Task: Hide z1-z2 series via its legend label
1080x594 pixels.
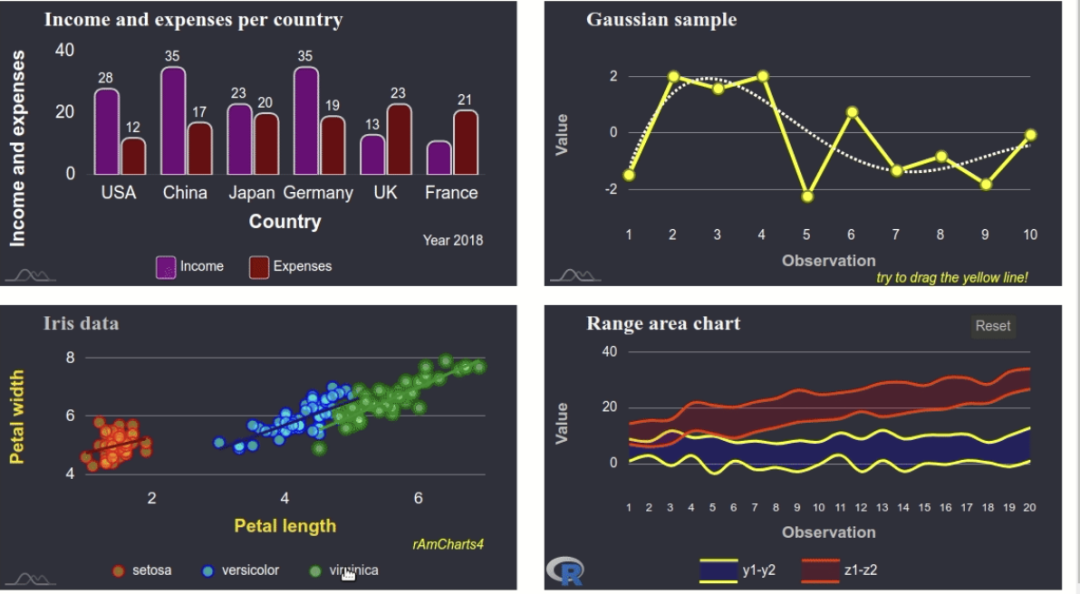Action: (861, 571)
